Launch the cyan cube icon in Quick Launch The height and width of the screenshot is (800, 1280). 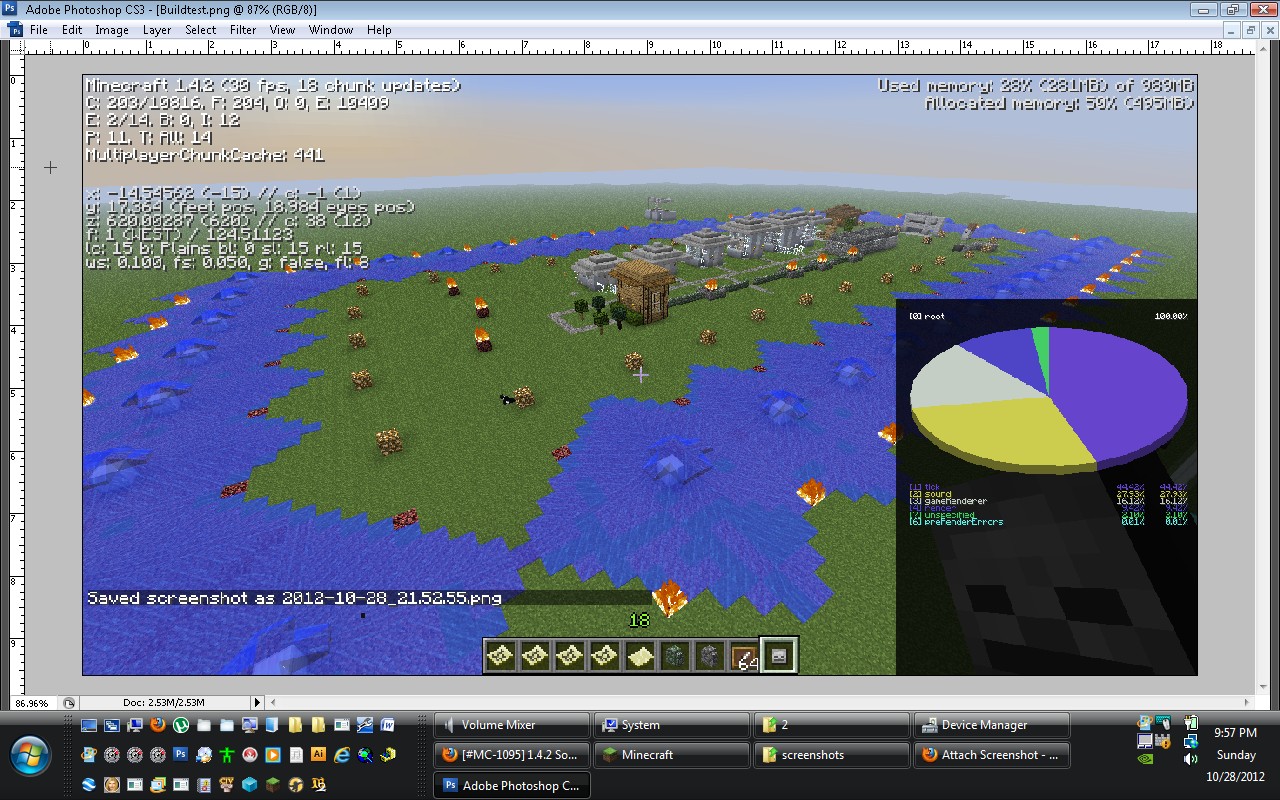pyautogui.click(x=249, y=785)
